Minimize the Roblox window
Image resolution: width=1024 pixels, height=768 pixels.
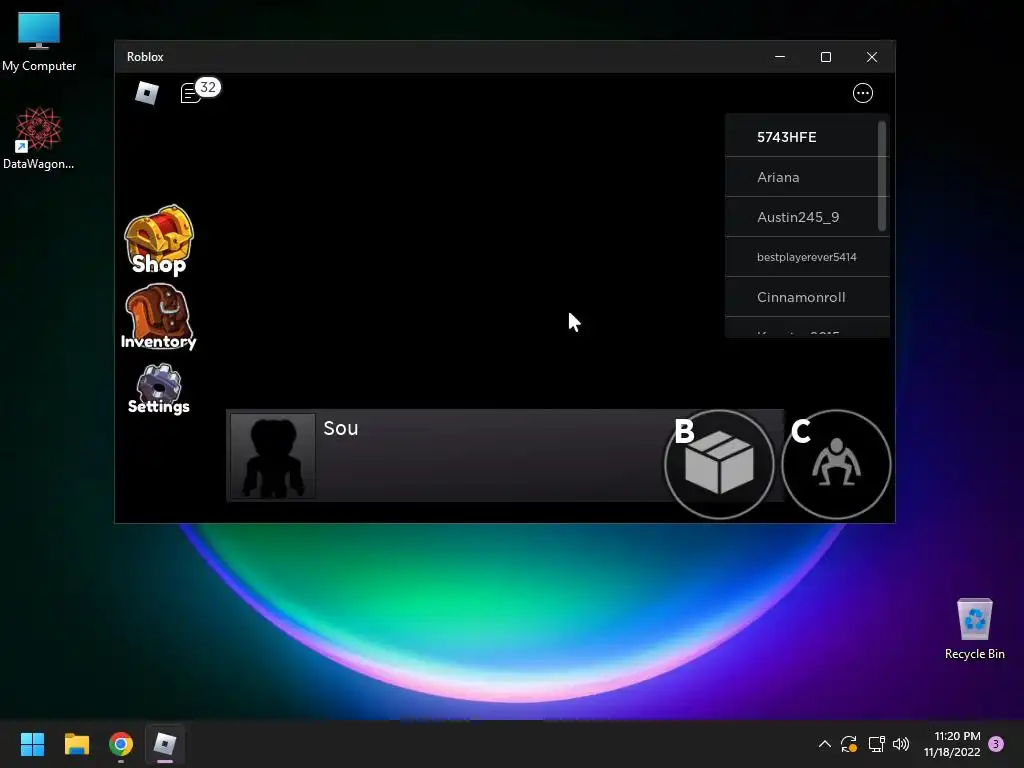click(780, 57)
